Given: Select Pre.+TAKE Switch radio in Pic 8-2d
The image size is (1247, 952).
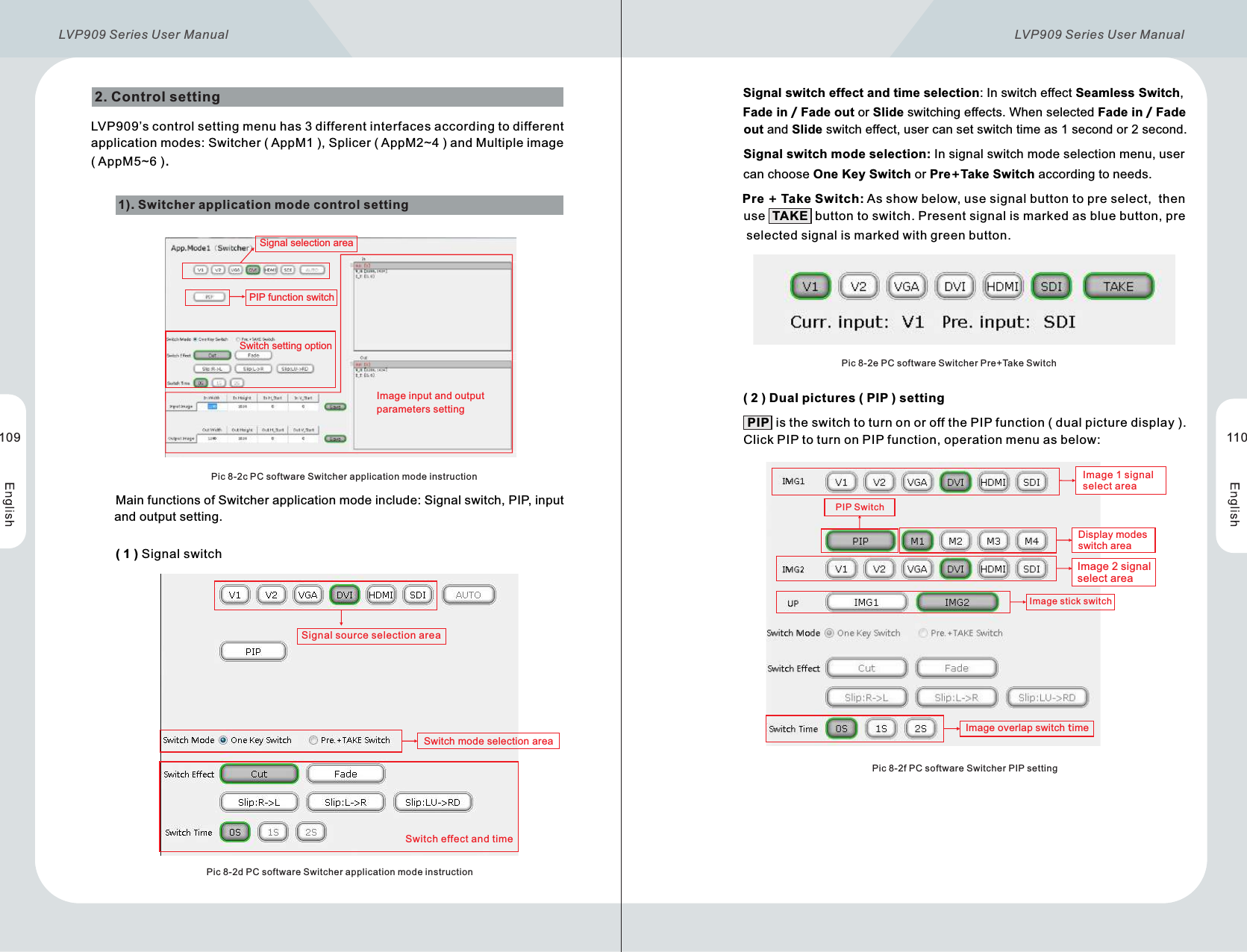Looking at the screenshot, I should [313, 740].
